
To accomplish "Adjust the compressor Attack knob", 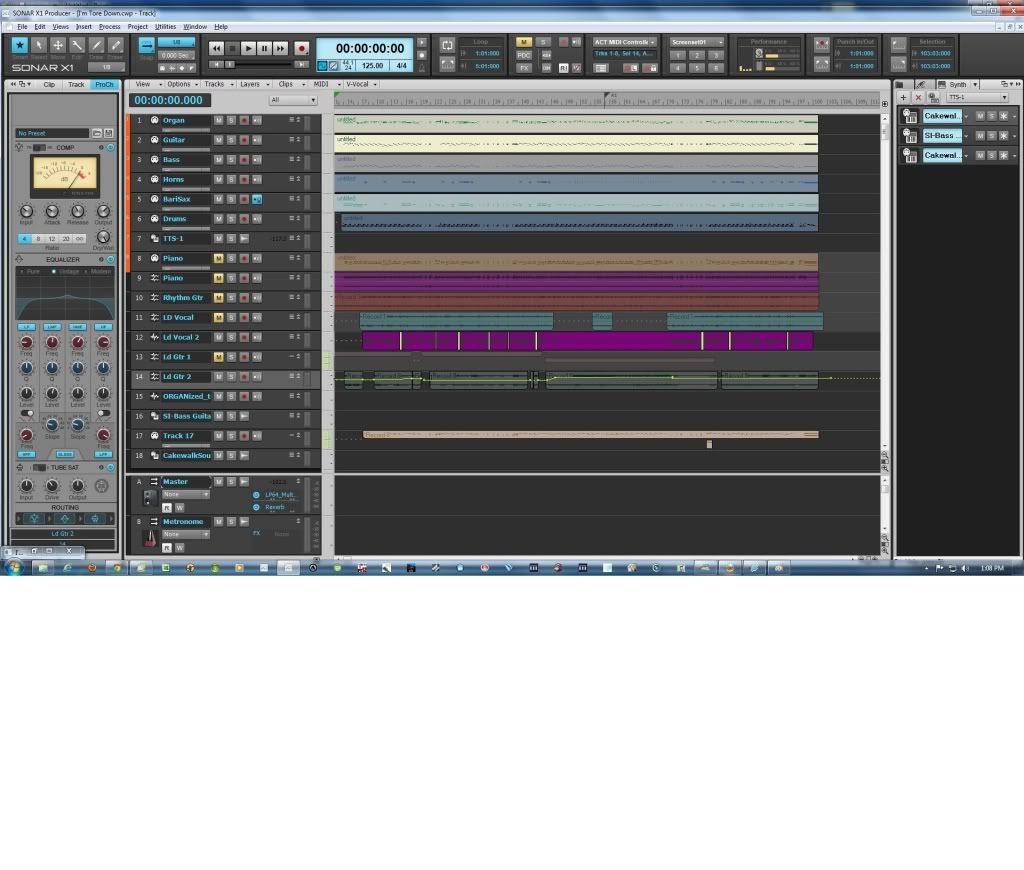I will click(x=52, y=211).
